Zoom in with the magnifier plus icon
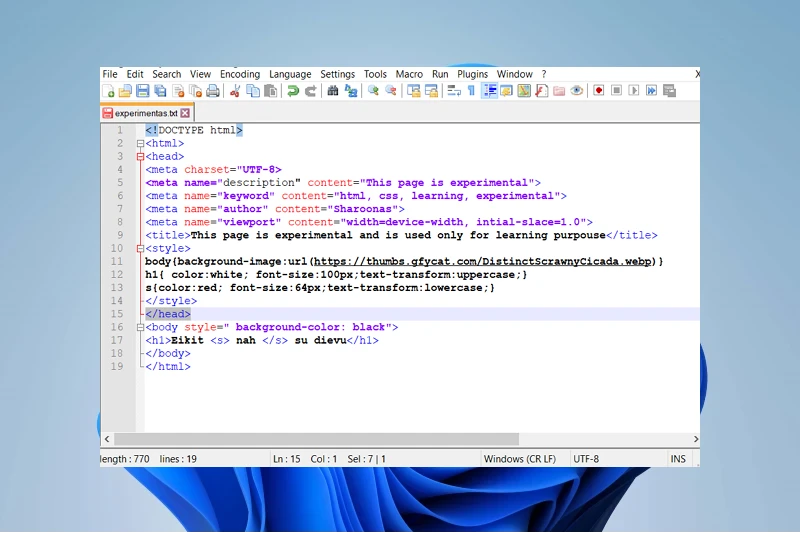The width and height of the screenshot is (800, 533). tap(373, 91)
